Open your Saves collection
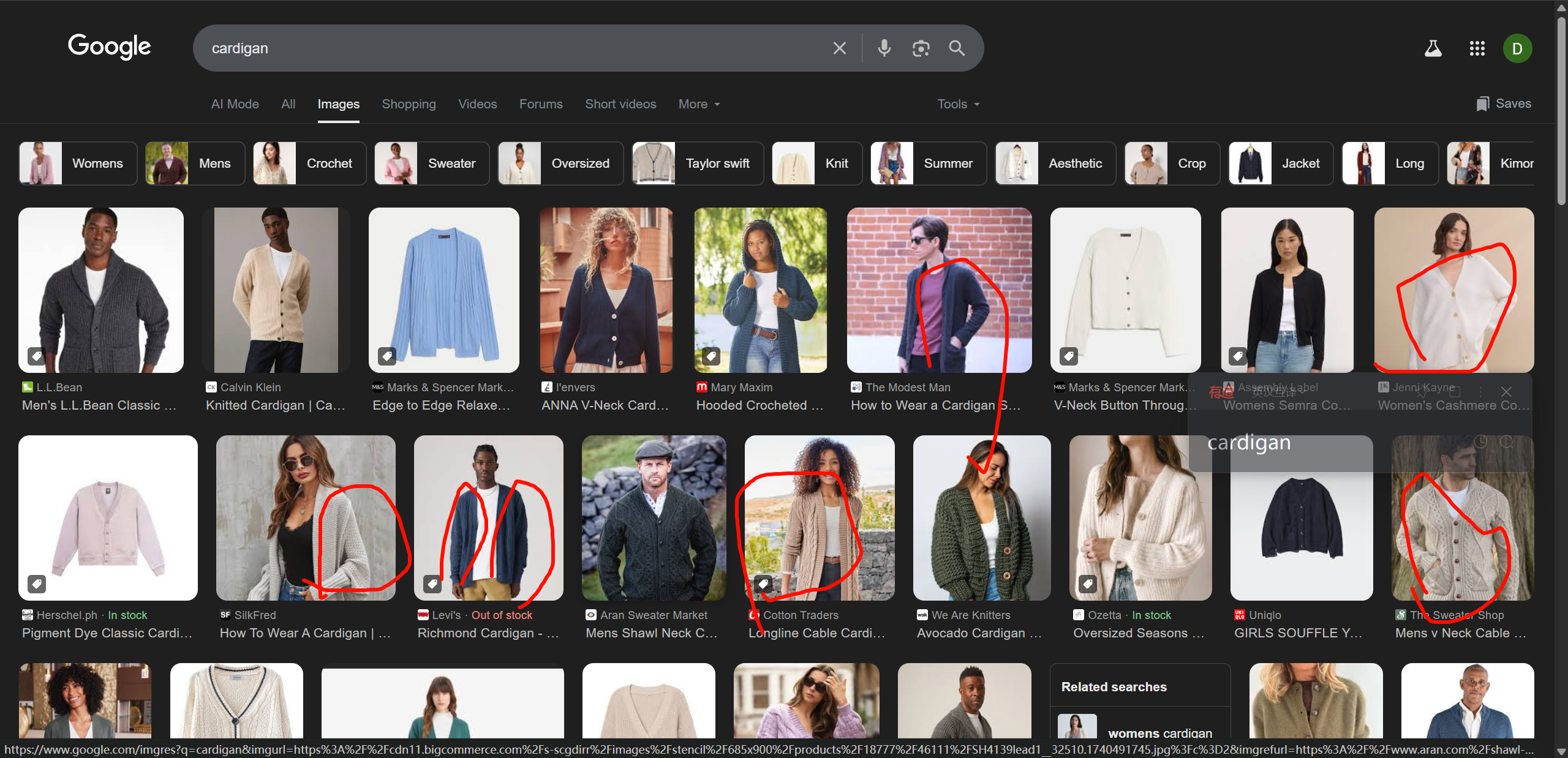 [x=1504, y=104]
